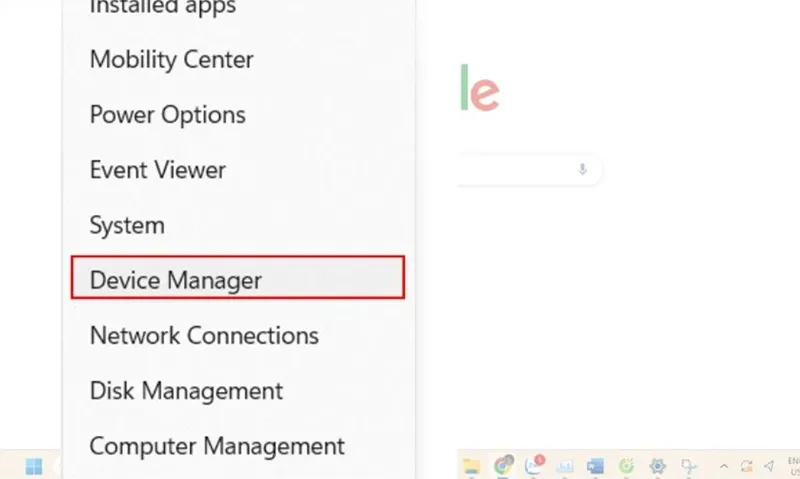Click the language indicator in the tray
This screenshot has height=479, width=800.
click(793, 466)
